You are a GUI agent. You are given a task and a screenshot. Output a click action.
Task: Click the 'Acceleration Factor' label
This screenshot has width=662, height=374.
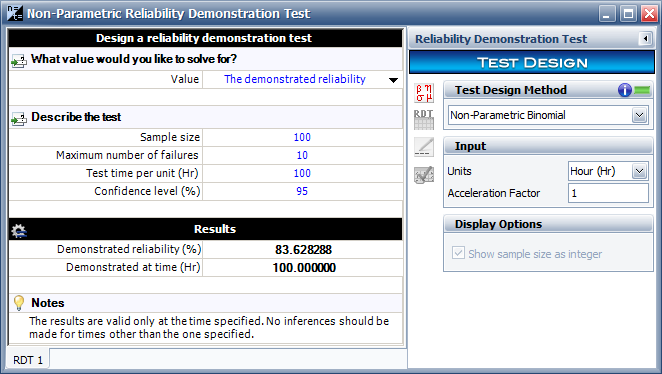[494, 193]
